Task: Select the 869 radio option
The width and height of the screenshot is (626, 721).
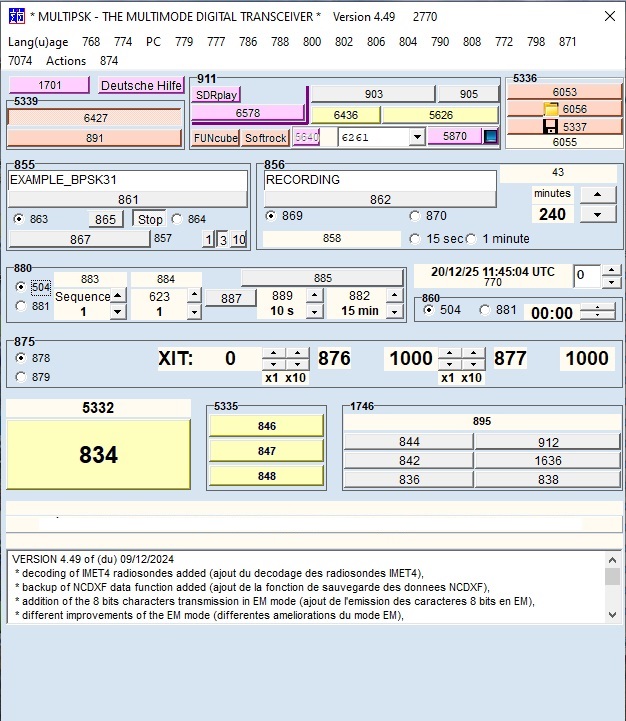Action: point(271,216)
